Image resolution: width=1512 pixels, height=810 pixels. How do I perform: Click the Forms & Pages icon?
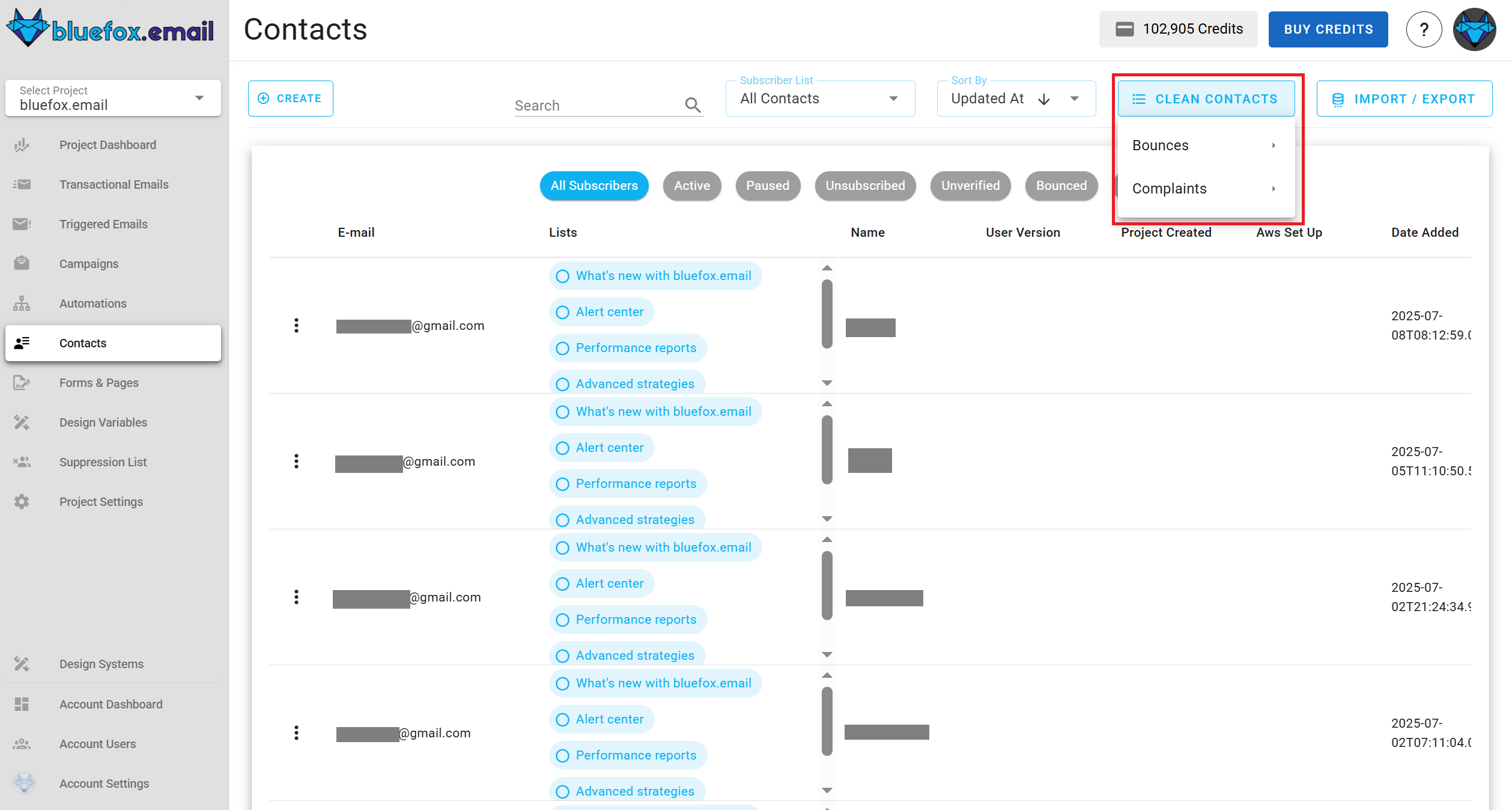(22, 383)
